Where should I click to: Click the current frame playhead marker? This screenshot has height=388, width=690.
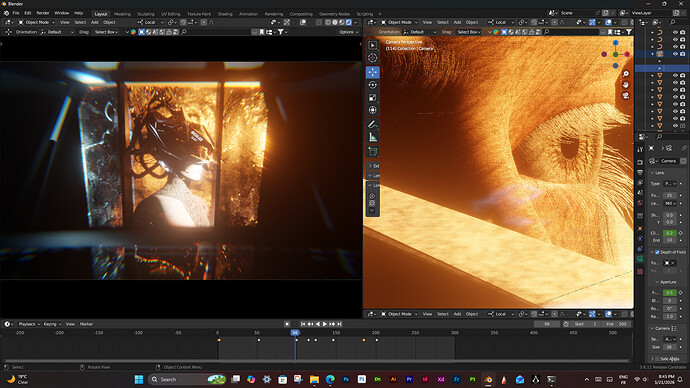pyautogui.click(x=295, y=333)
